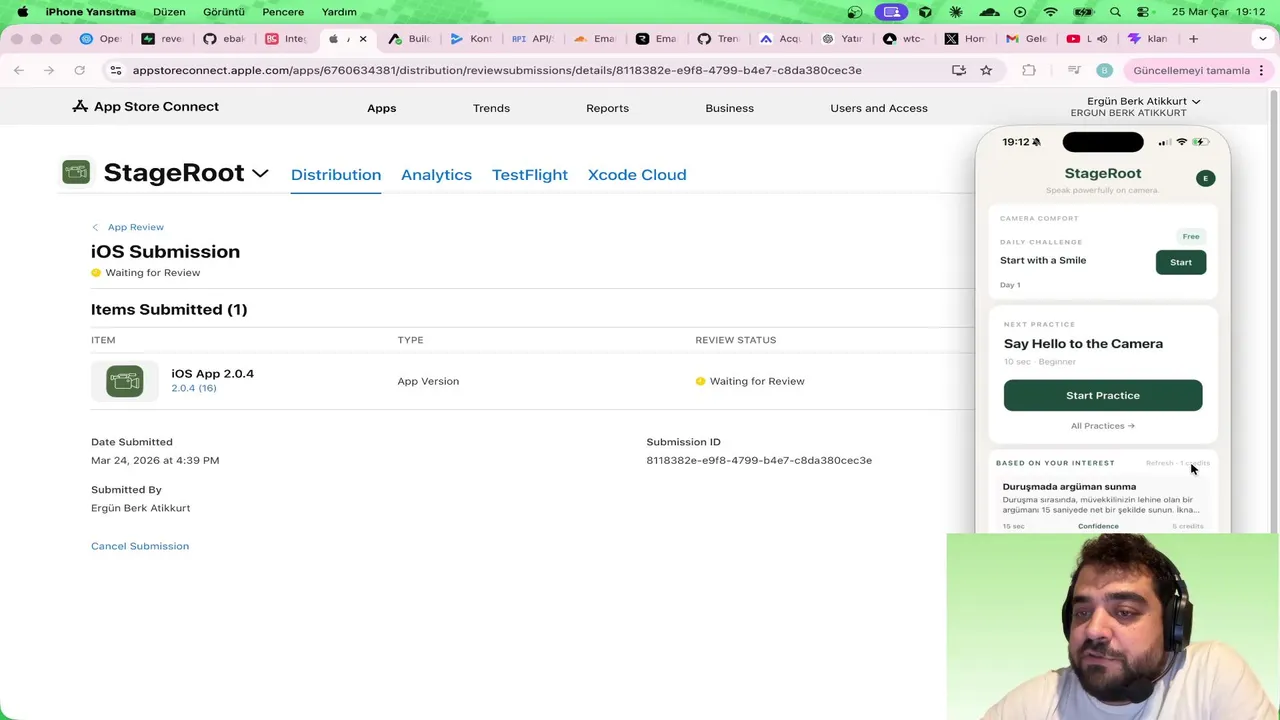Select the Distribution tab
This screenshot has width=1280, height=720.
click(x=336, y=174)
